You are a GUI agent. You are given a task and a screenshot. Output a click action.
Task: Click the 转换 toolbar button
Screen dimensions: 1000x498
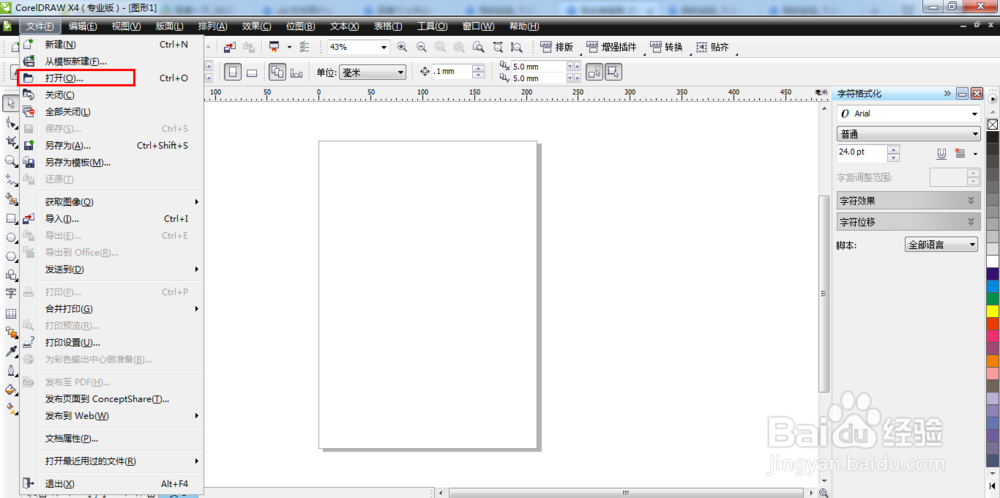pos(666,47)
